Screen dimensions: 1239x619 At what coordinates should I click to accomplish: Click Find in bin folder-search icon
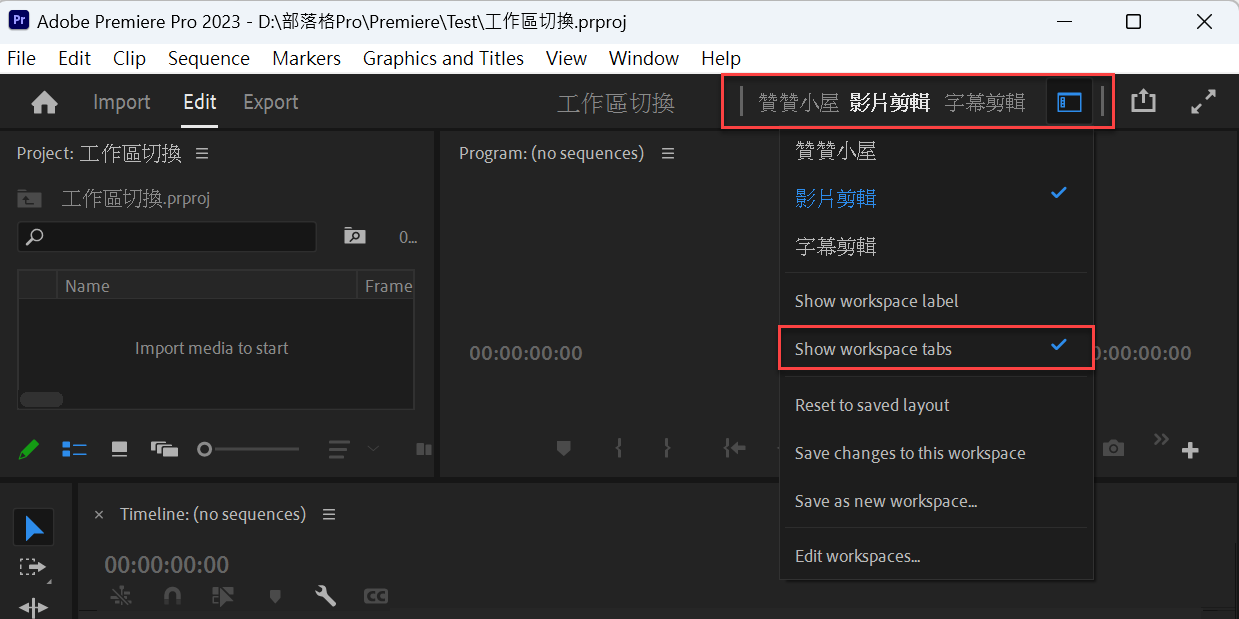click(355, 236)
